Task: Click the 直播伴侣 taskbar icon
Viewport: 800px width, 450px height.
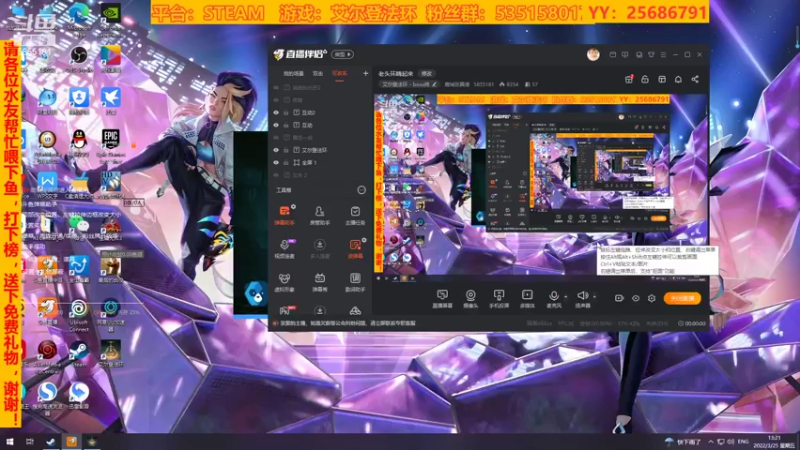Action: click(x=71, y=441)
